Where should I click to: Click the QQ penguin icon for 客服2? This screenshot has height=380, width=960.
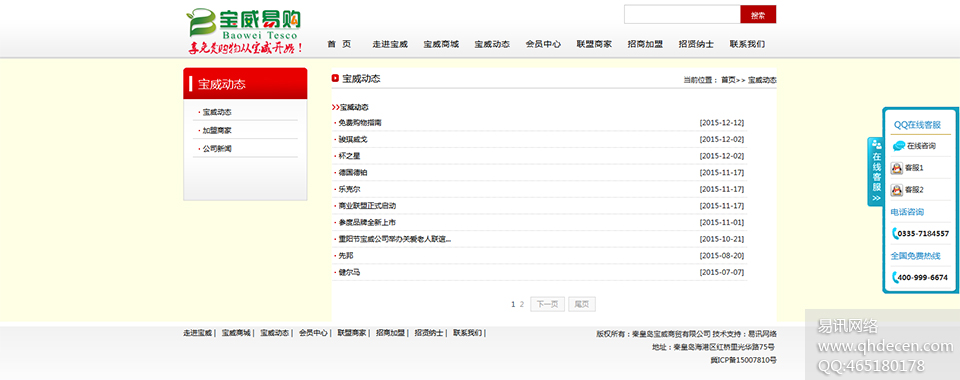pyautogui.click(x=897, y=190)
